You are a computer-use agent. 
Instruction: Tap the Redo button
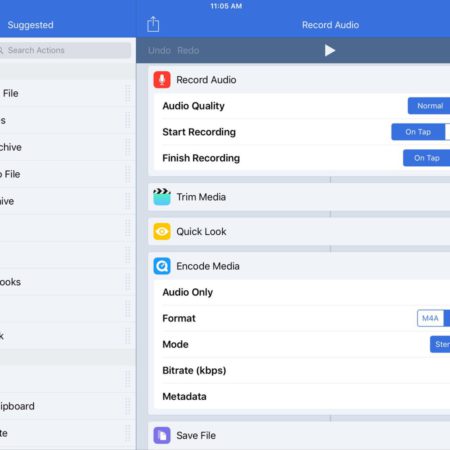(188, 51)
